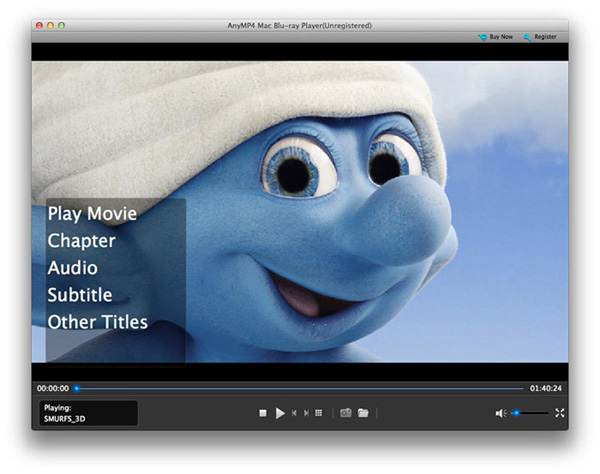Click the Stop playback button

(263, 413)
